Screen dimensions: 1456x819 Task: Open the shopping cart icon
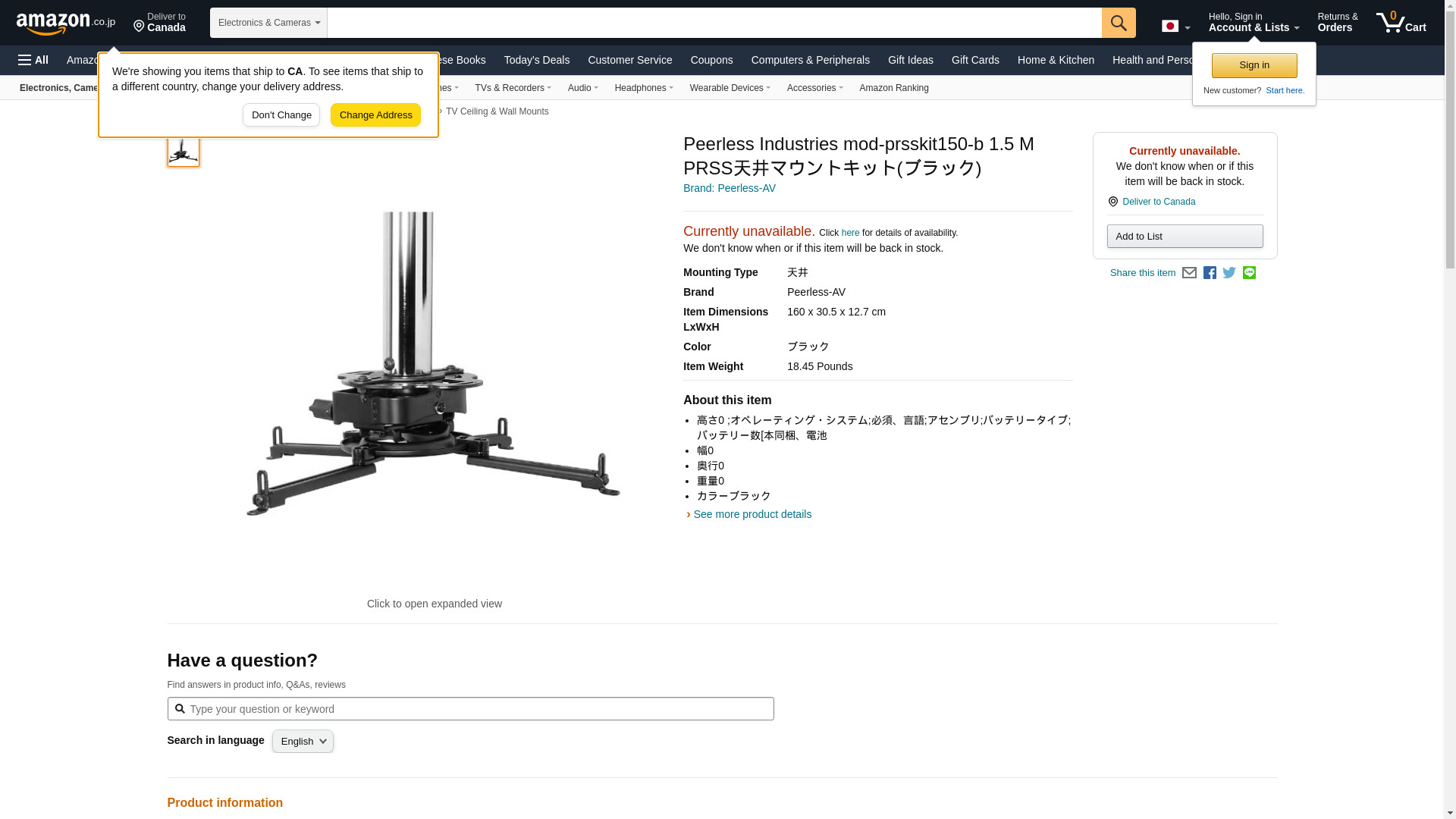click(1401, 23)
